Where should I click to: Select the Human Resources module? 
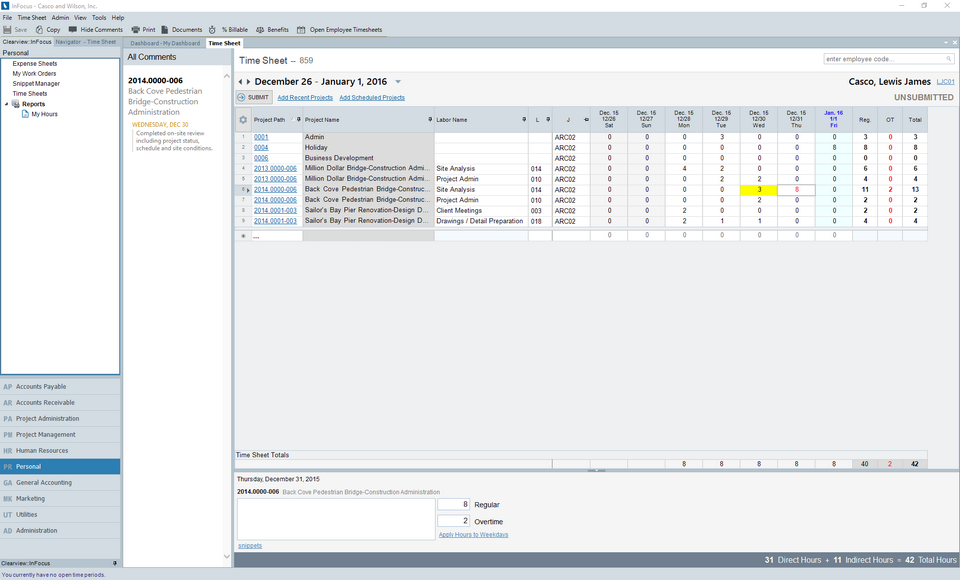tap(60, 451)
